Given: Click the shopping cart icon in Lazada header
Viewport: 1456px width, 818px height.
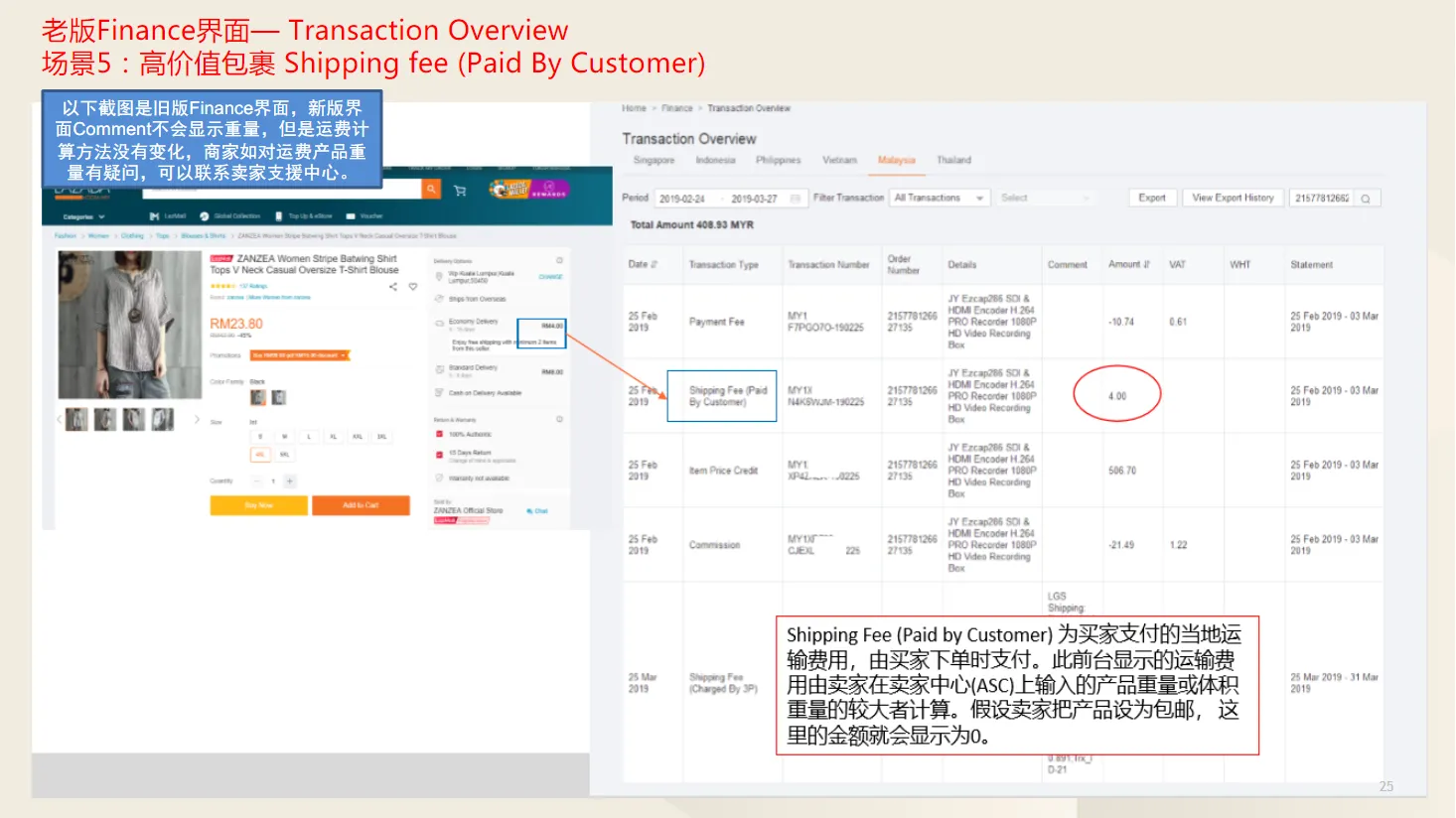Looking at the screenshot, I should [460, 190].
